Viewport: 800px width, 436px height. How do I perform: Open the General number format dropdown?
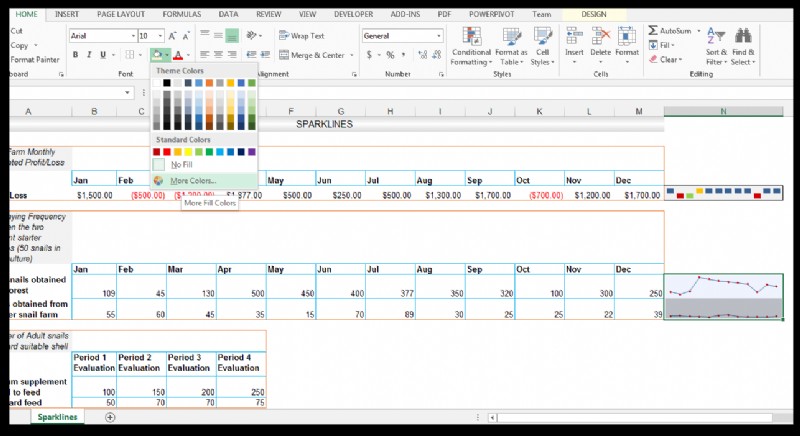(438, 36)
